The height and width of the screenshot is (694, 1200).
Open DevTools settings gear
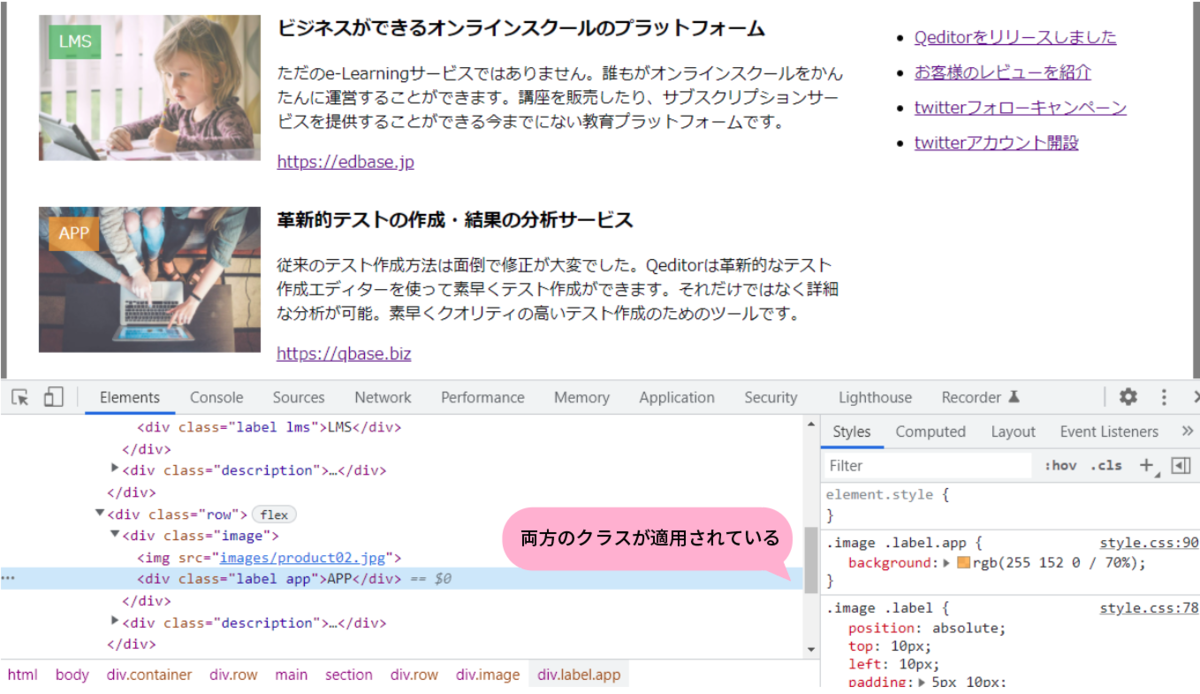click(1128, 397)
